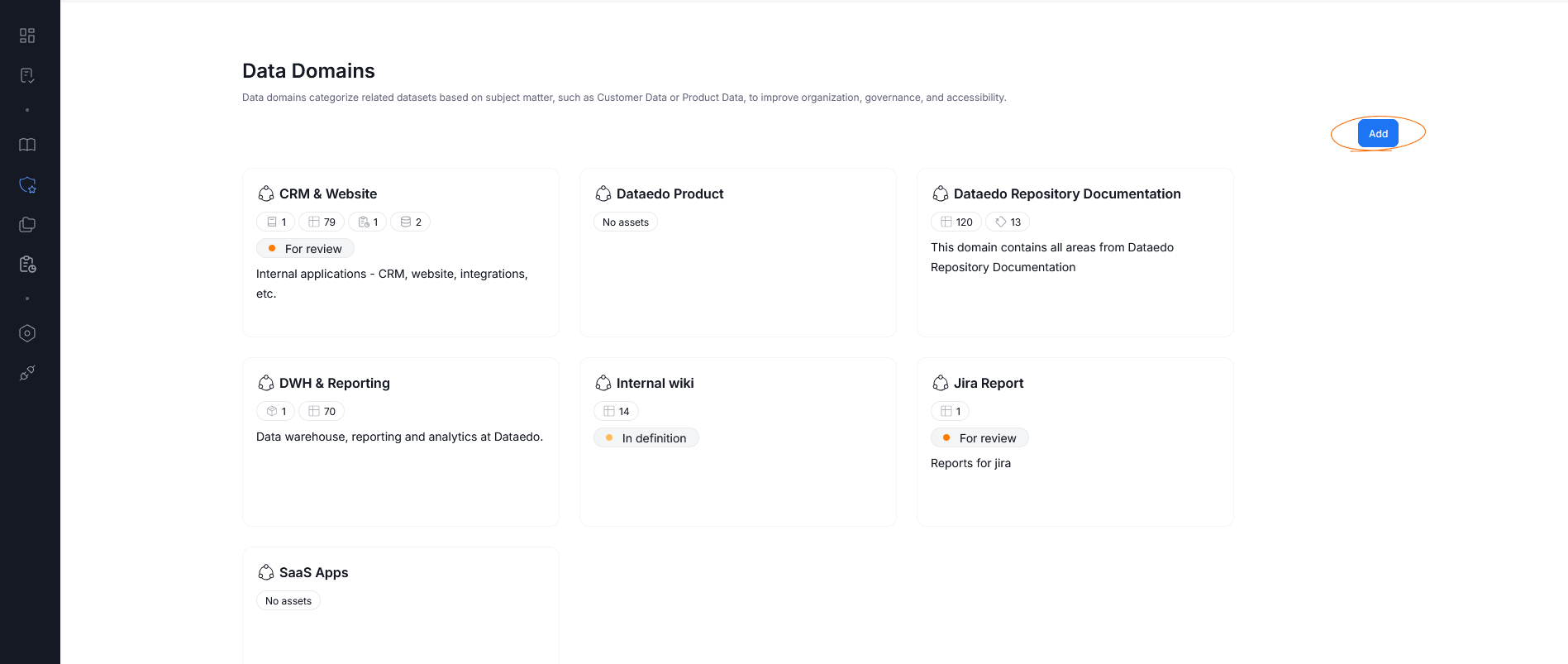
Task: Open the stacked copies sidebar icon
Action: (x=27, y=225)
